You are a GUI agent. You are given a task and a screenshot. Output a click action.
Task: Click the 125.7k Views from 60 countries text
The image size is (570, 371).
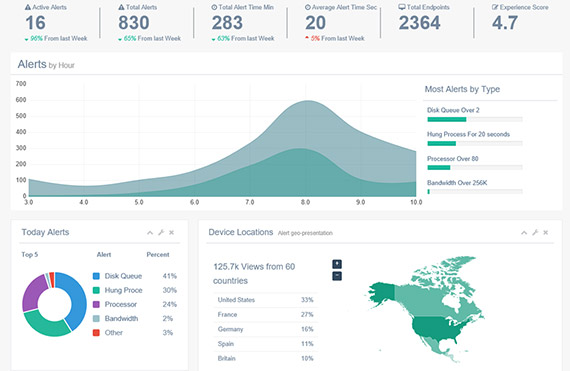point(254,274)
